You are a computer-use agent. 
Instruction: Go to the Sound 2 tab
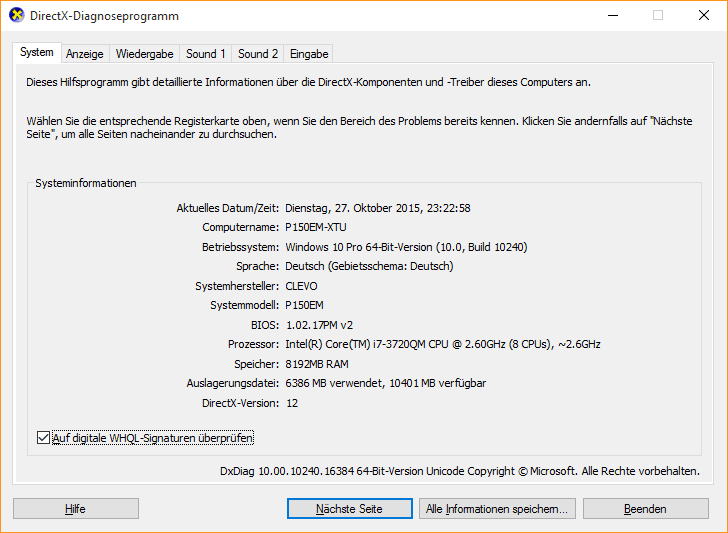click(258, 54)
